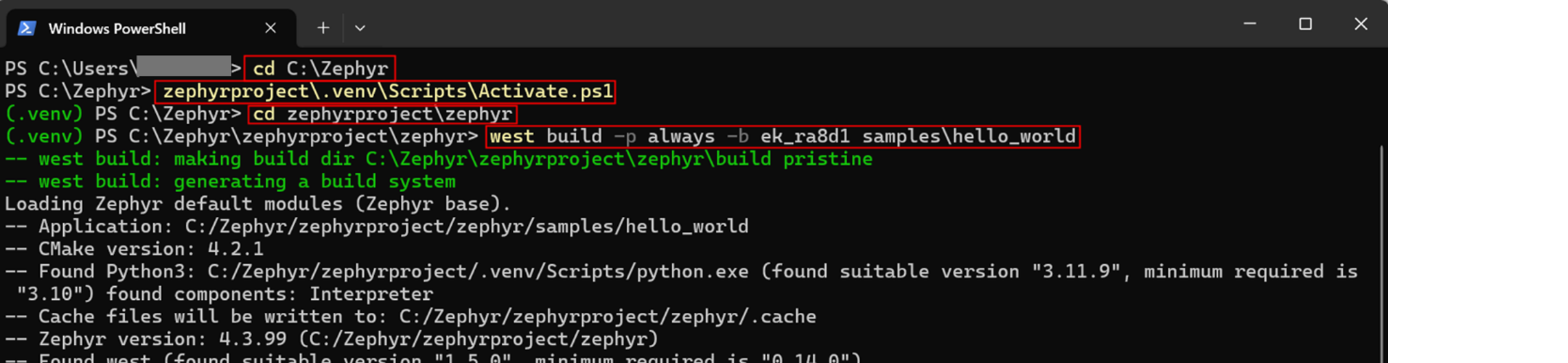The height and width of the screenshot is (363, 1568).
Task: Click the Activate.ps1 script command
Action: (387, 91)
